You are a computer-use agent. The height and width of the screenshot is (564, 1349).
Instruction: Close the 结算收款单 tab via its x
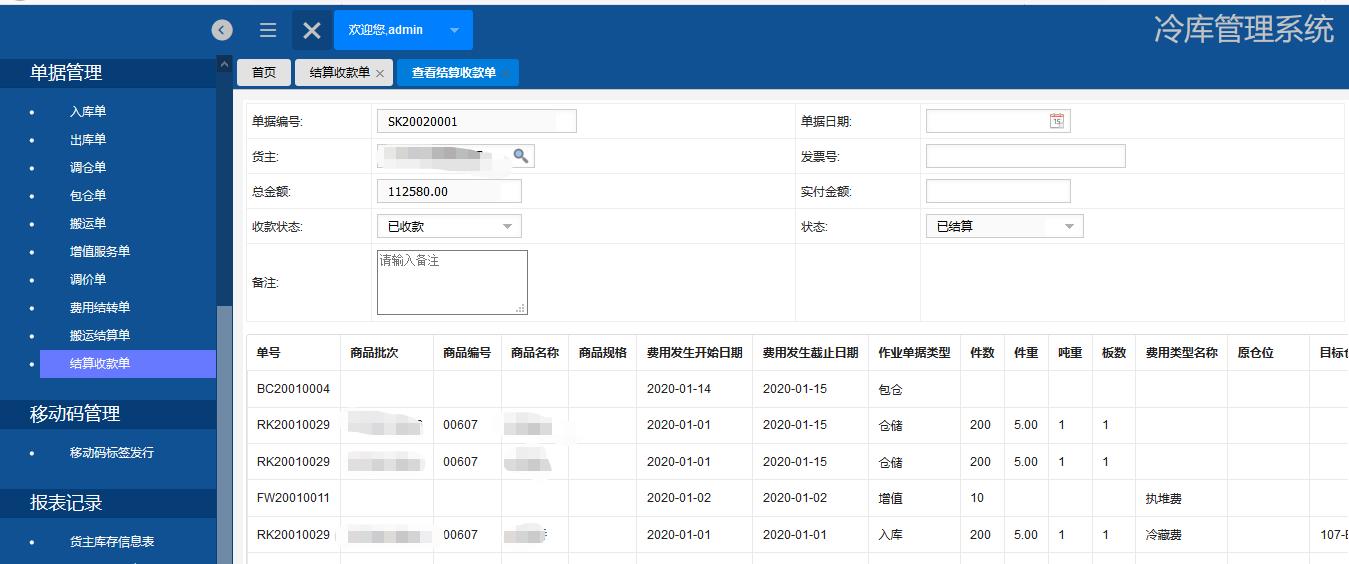coord(380,74)
